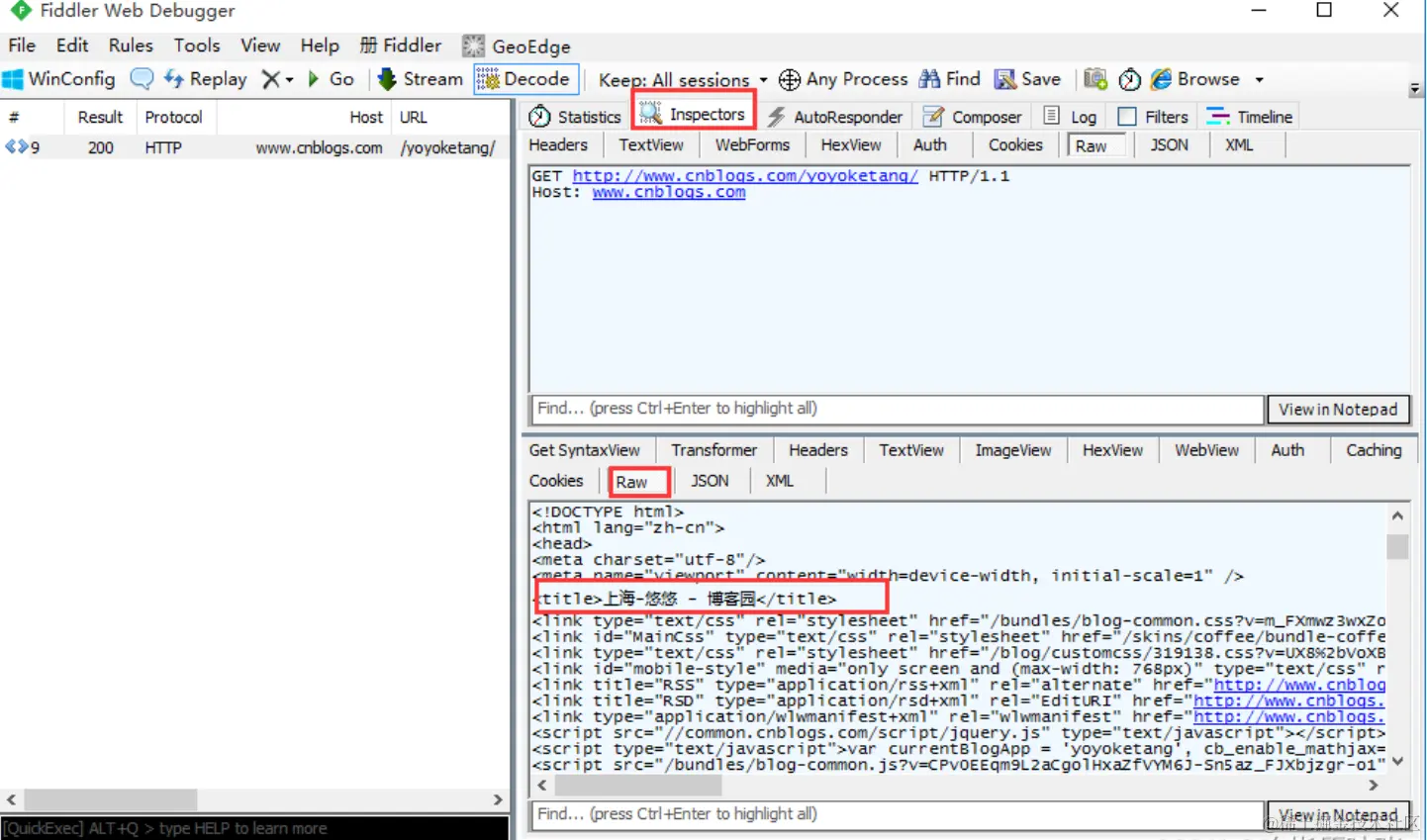Toggle Stream mode in the toolbar
The image size is (1427, 840).
(421, 79)
